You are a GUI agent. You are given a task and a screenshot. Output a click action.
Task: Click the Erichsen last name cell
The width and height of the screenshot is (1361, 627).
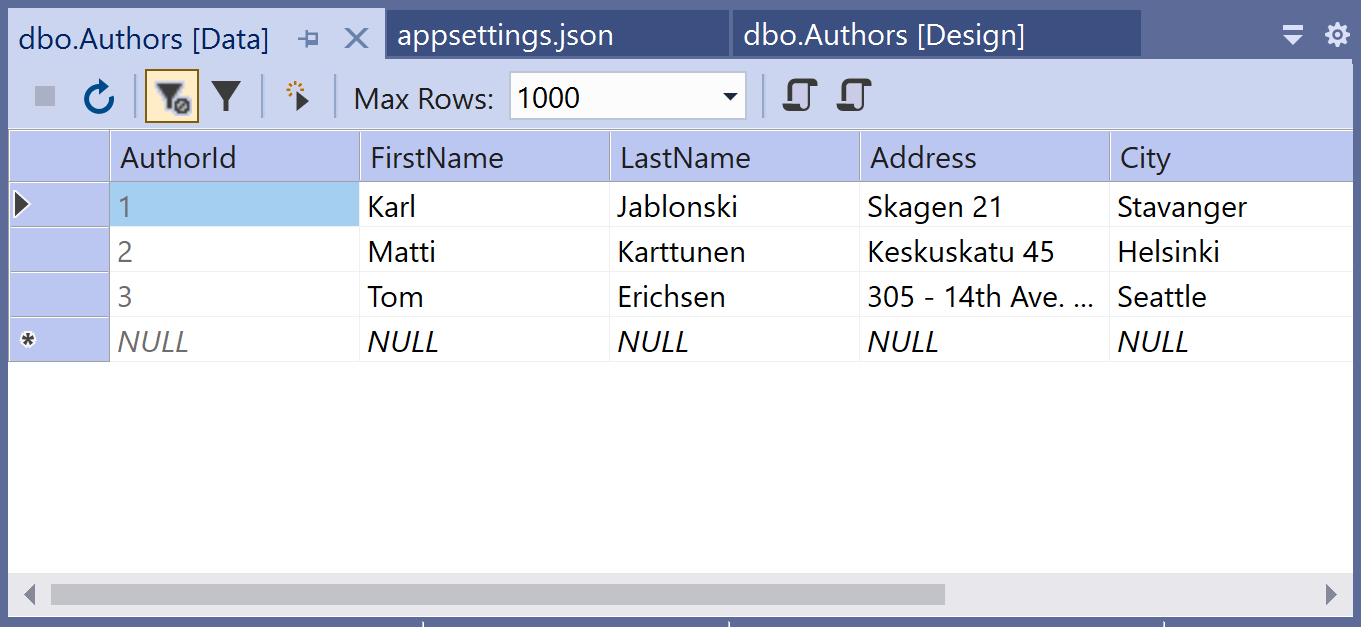tap(735, 295)
